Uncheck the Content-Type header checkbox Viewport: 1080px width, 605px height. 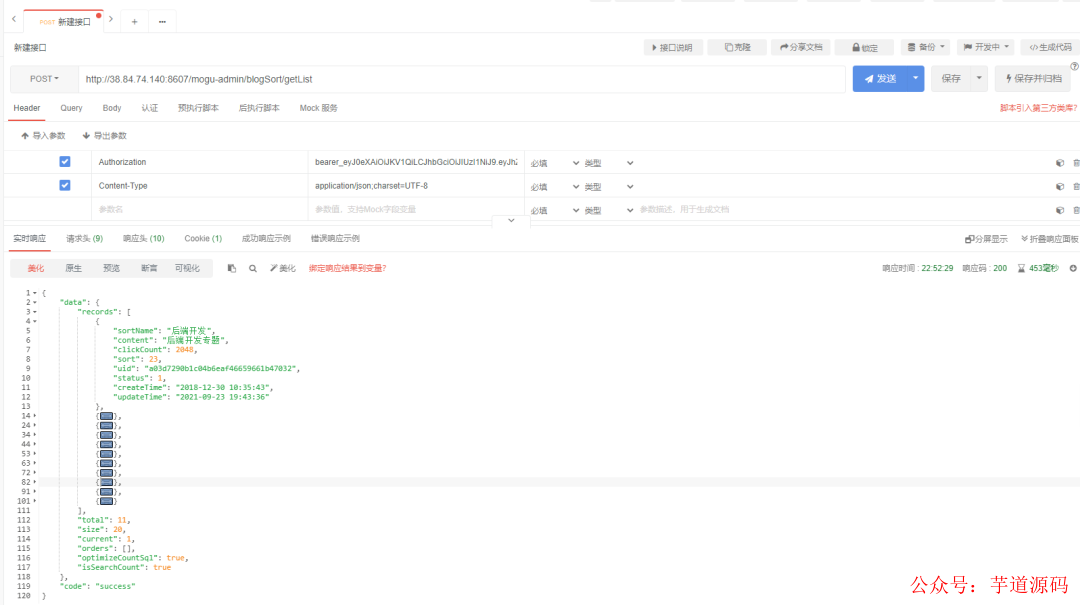(65, 185)
